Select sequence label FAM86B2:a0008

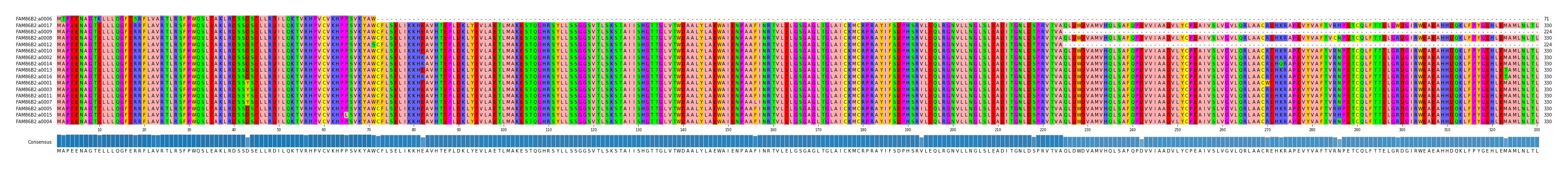(34, 38)
